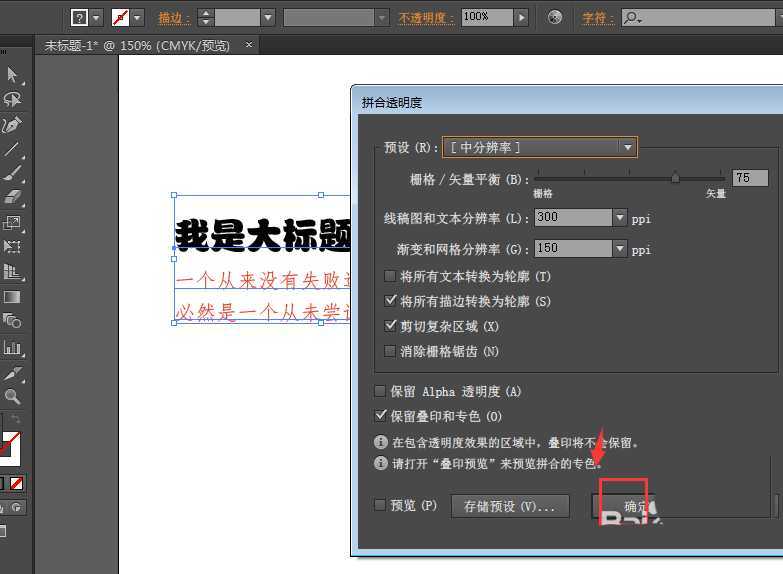Select the Direct Selection arrow tool

tap(12, 75)
